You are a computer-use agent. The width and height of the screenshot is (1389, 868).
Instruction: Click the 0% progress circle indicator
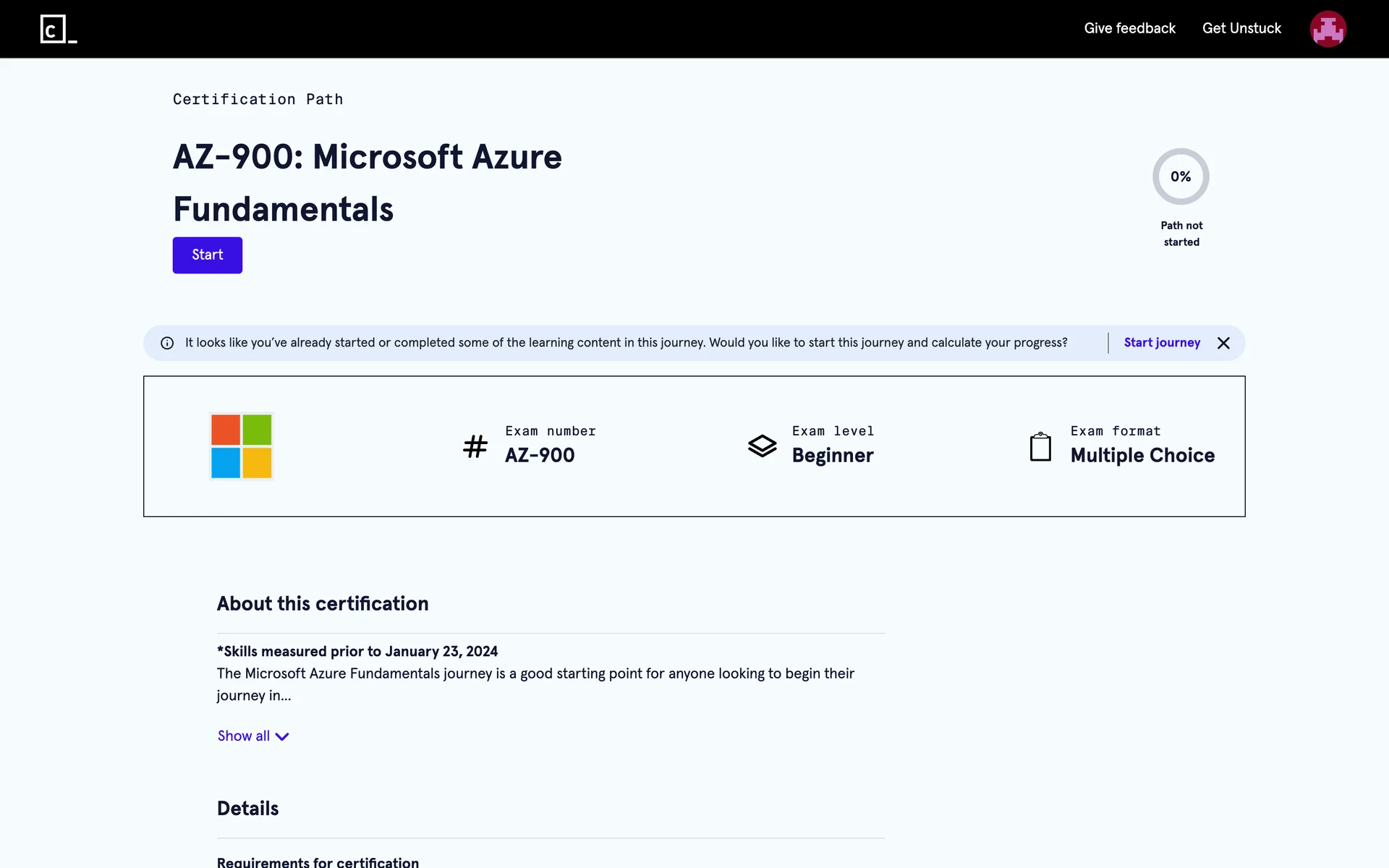(1181, 176)
